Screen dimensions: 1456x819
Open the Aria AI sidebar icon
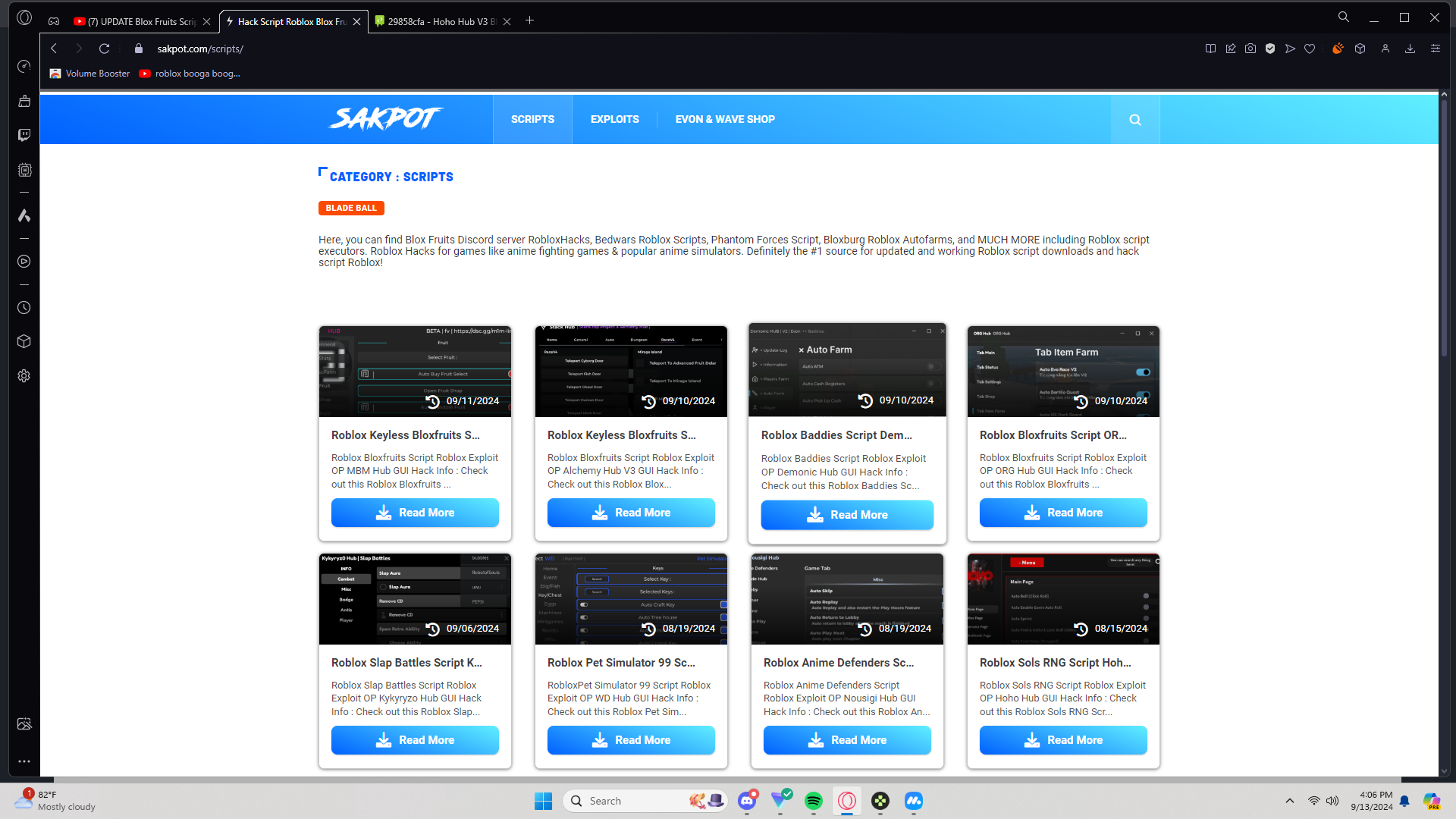pos(24,216)
